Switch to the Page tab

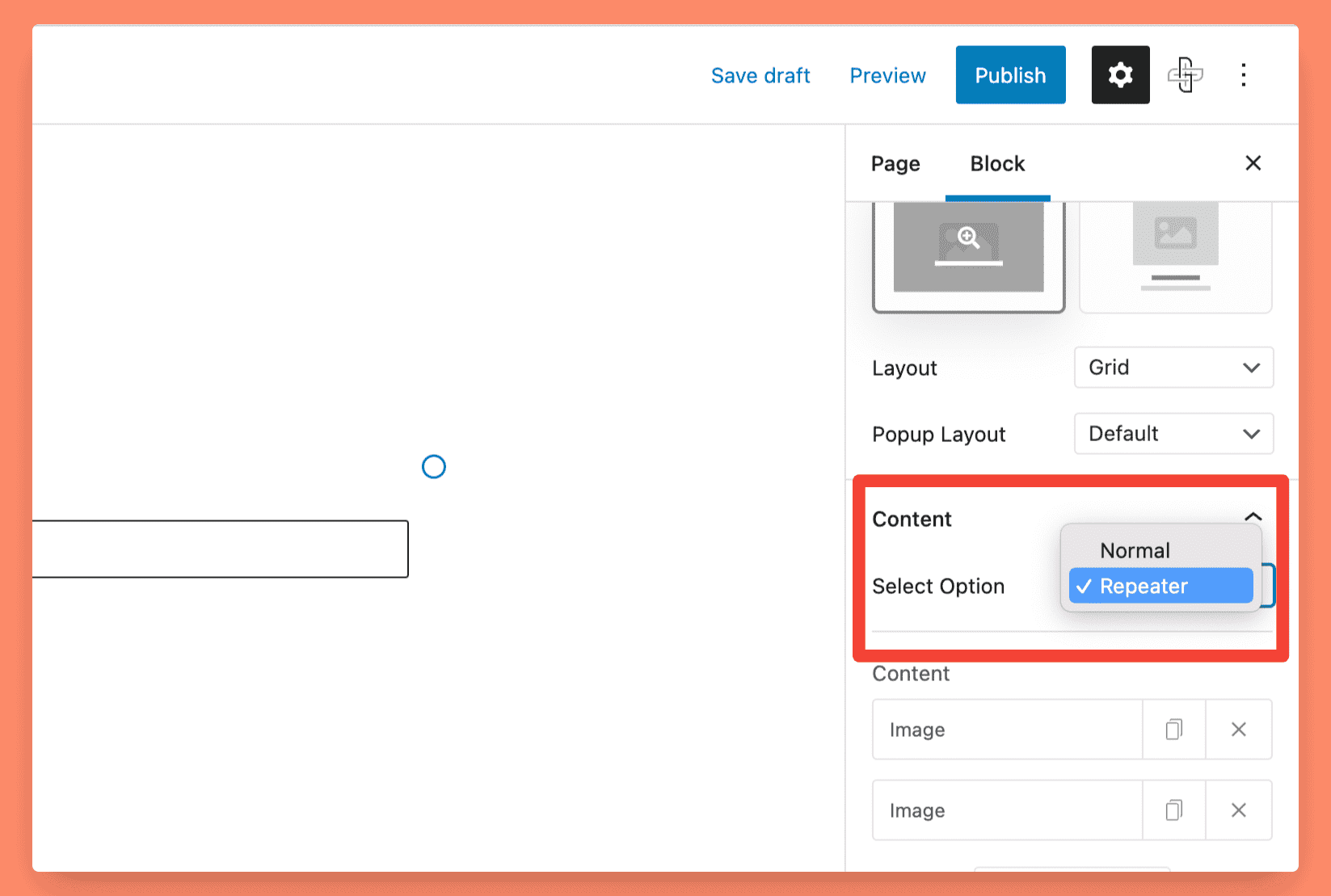[x=895, y=163]
